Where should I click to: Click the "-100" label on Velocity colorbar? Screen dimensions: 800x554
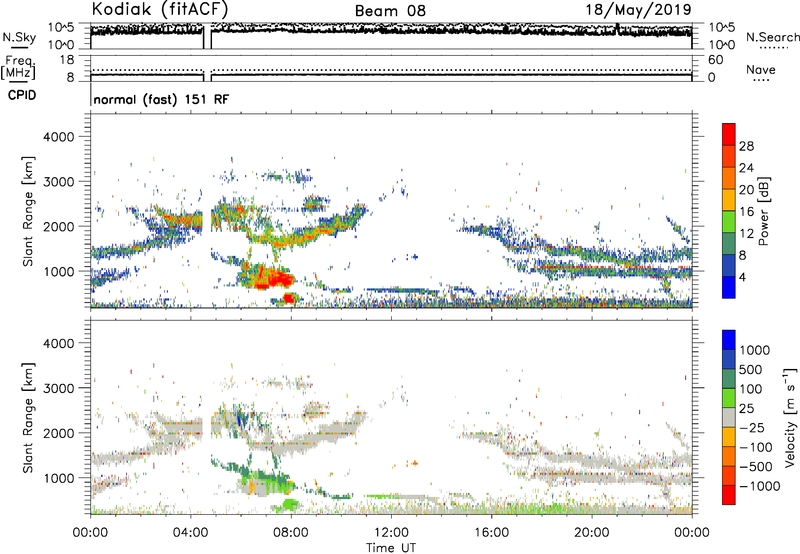pyautogui.click(x=756, y=447)
